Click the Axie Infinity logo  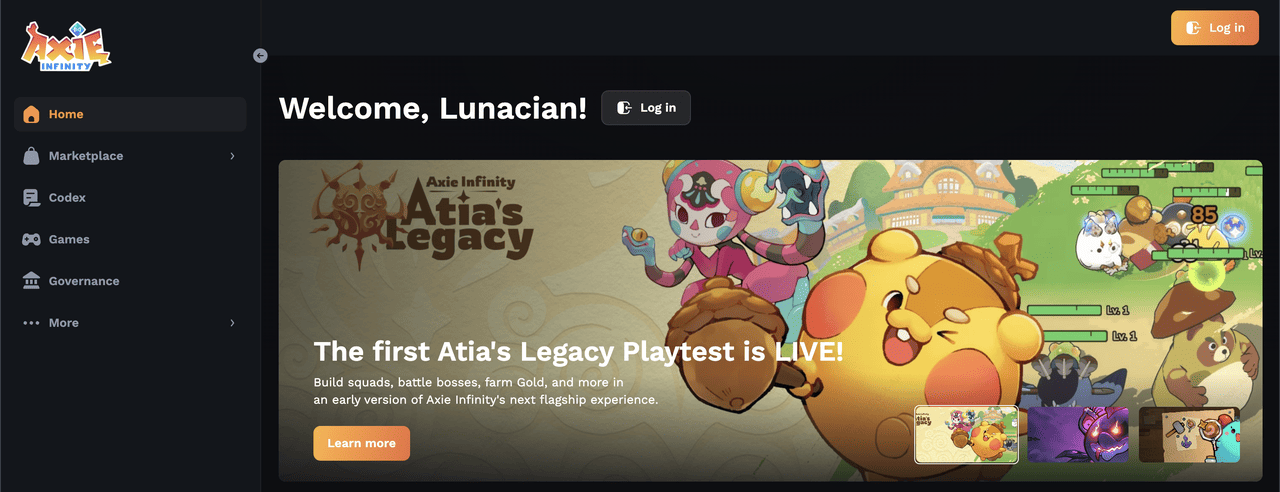(66, 46)
